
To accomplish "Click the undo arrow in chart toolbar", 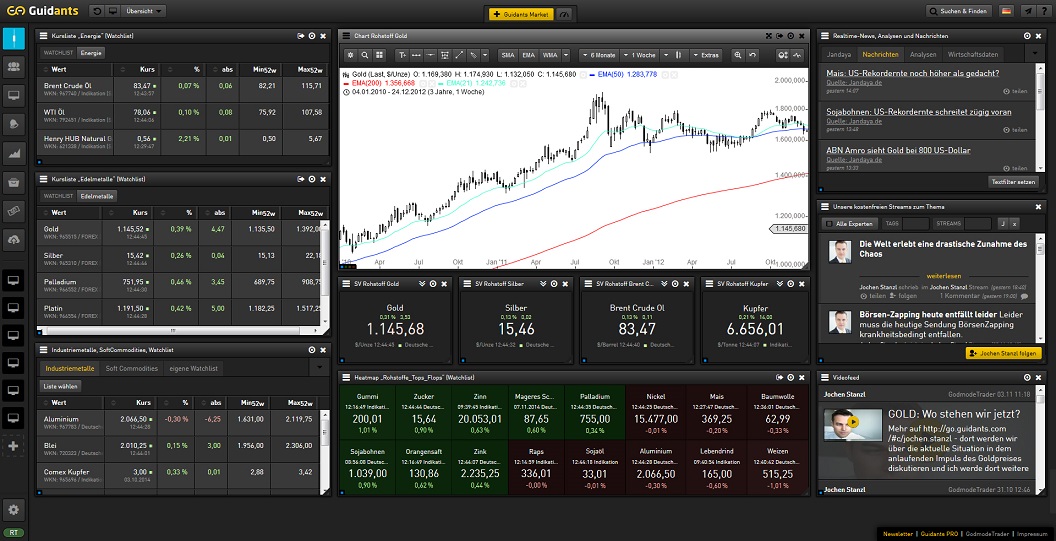I will [x=752, y=54].
